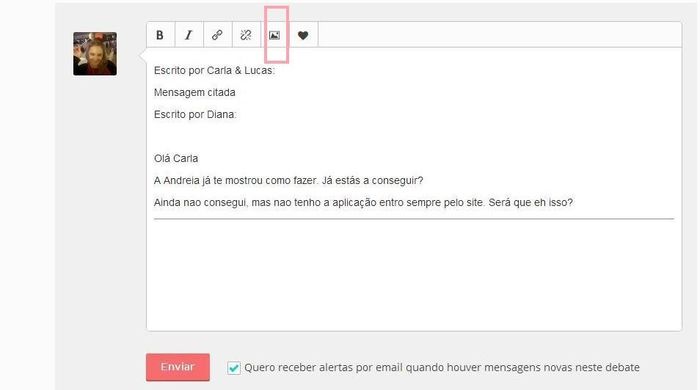
Task: Remove link with the broken chain icon
Action: pos(246,35)
